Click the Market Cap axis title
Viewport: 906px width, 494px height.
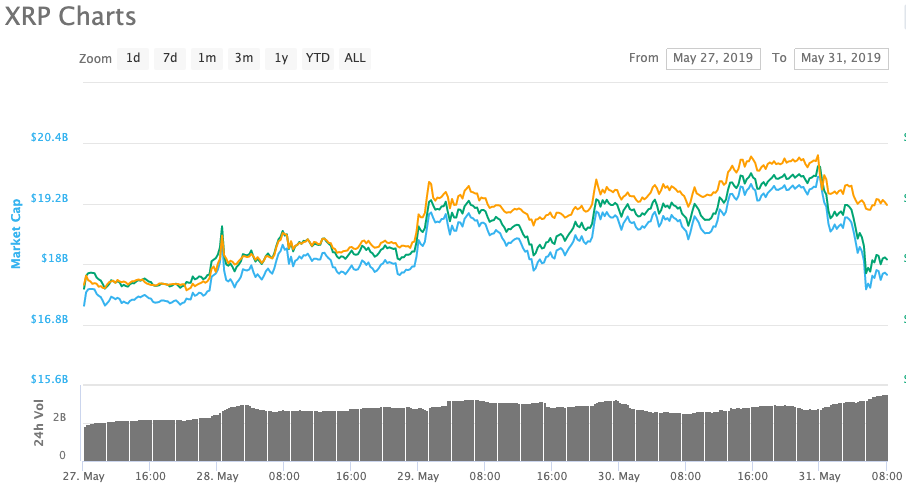pos(16,233)
